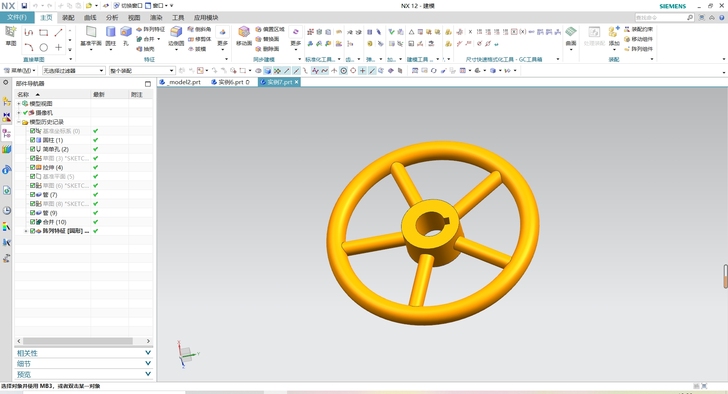
Task: Open the 无选择过滤器 selection filter dropdown
Action: point(73,71)
